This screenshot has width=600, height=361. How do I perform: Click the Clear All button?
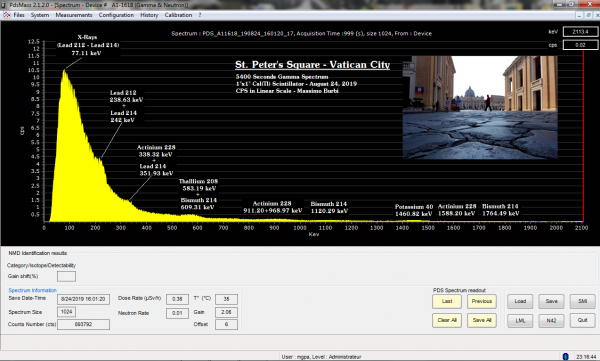(x=447, y=320)
